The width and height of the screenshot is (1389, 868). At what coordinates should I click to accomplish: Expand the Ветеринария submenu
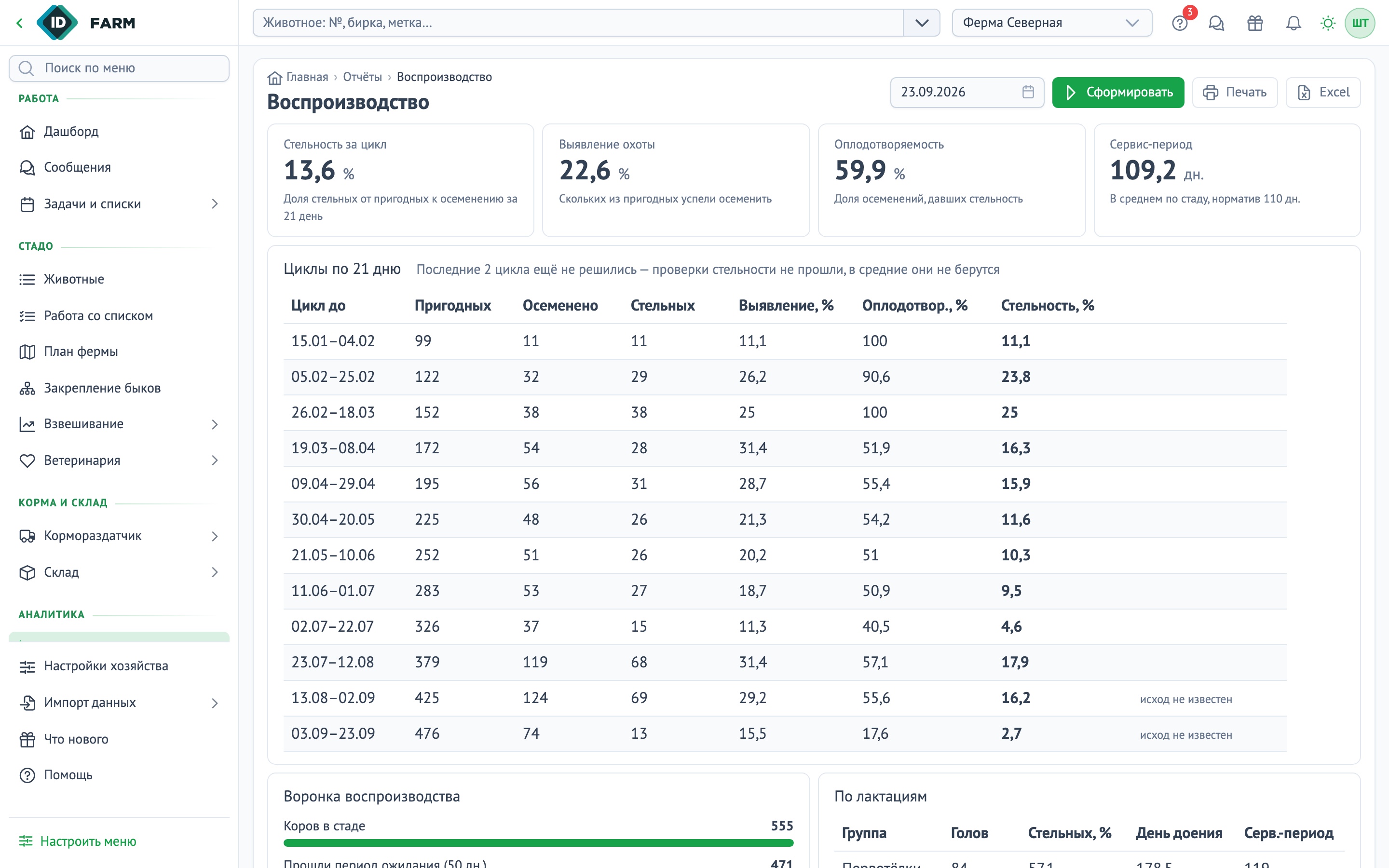tap(215, 461)
